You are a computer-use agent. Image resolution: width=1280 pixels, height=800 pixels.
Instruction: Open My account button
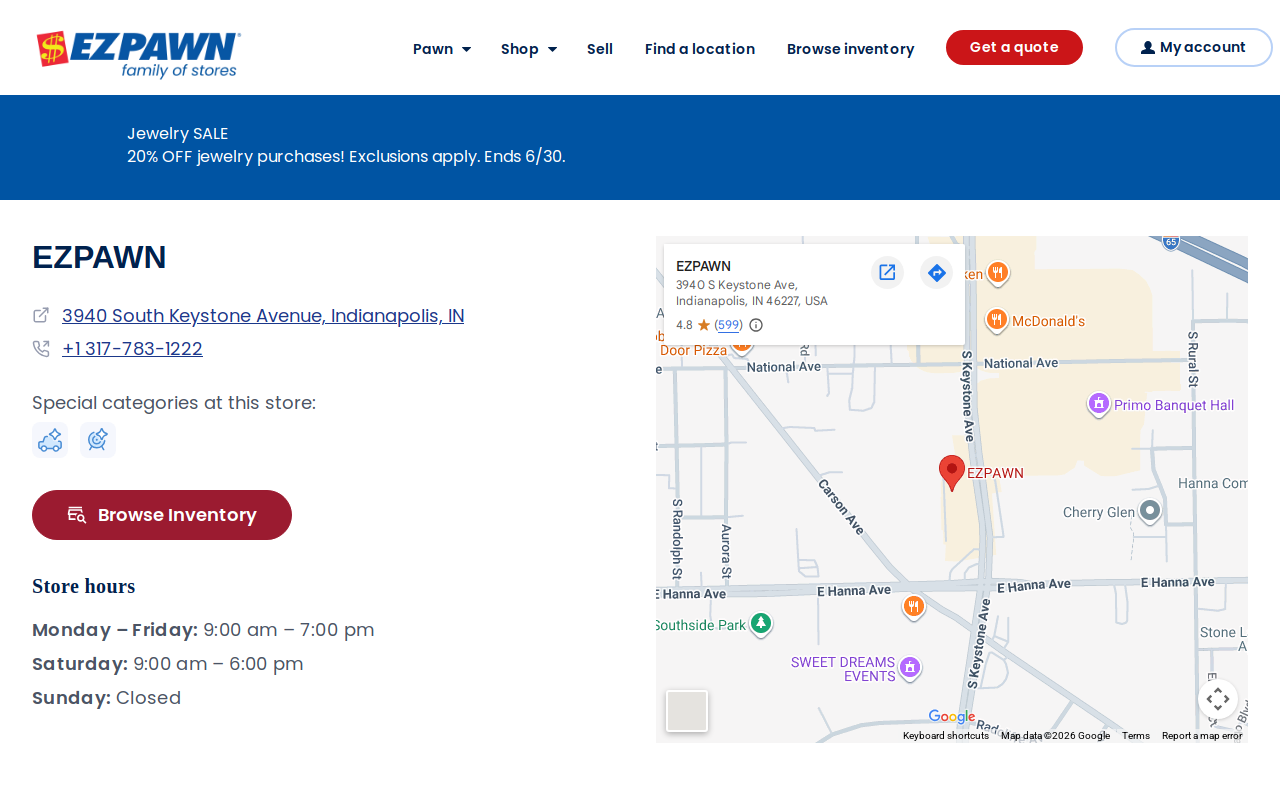click(x=1193, y=48)
